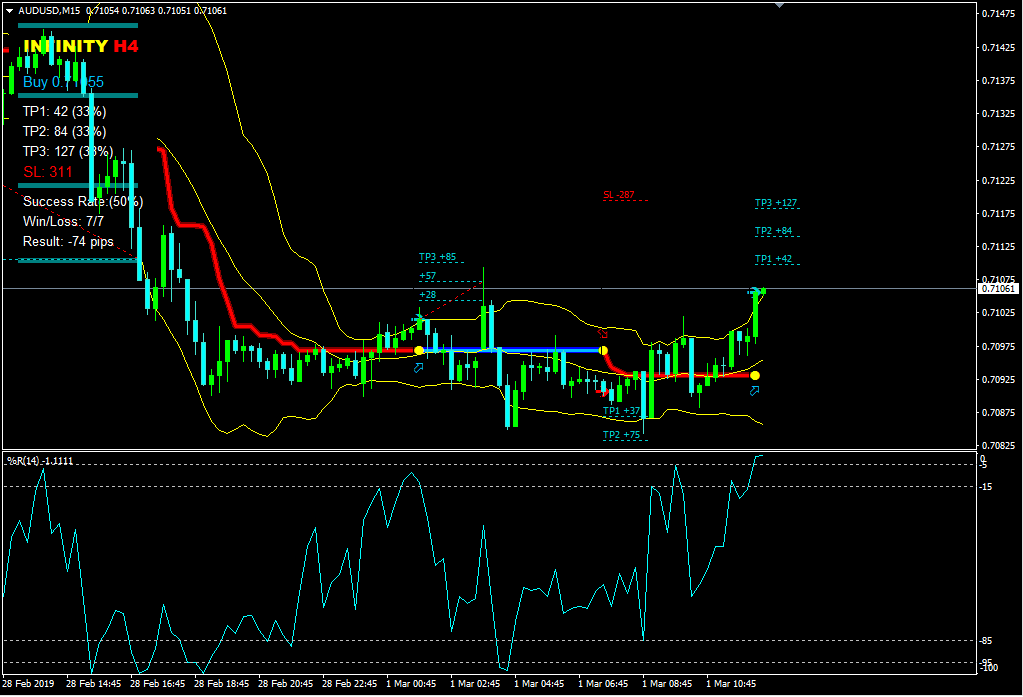This screenshot has width=1023, height=697.
Task: Click the Buy 0.71055 signal label
Action: (x=63, y=82)
